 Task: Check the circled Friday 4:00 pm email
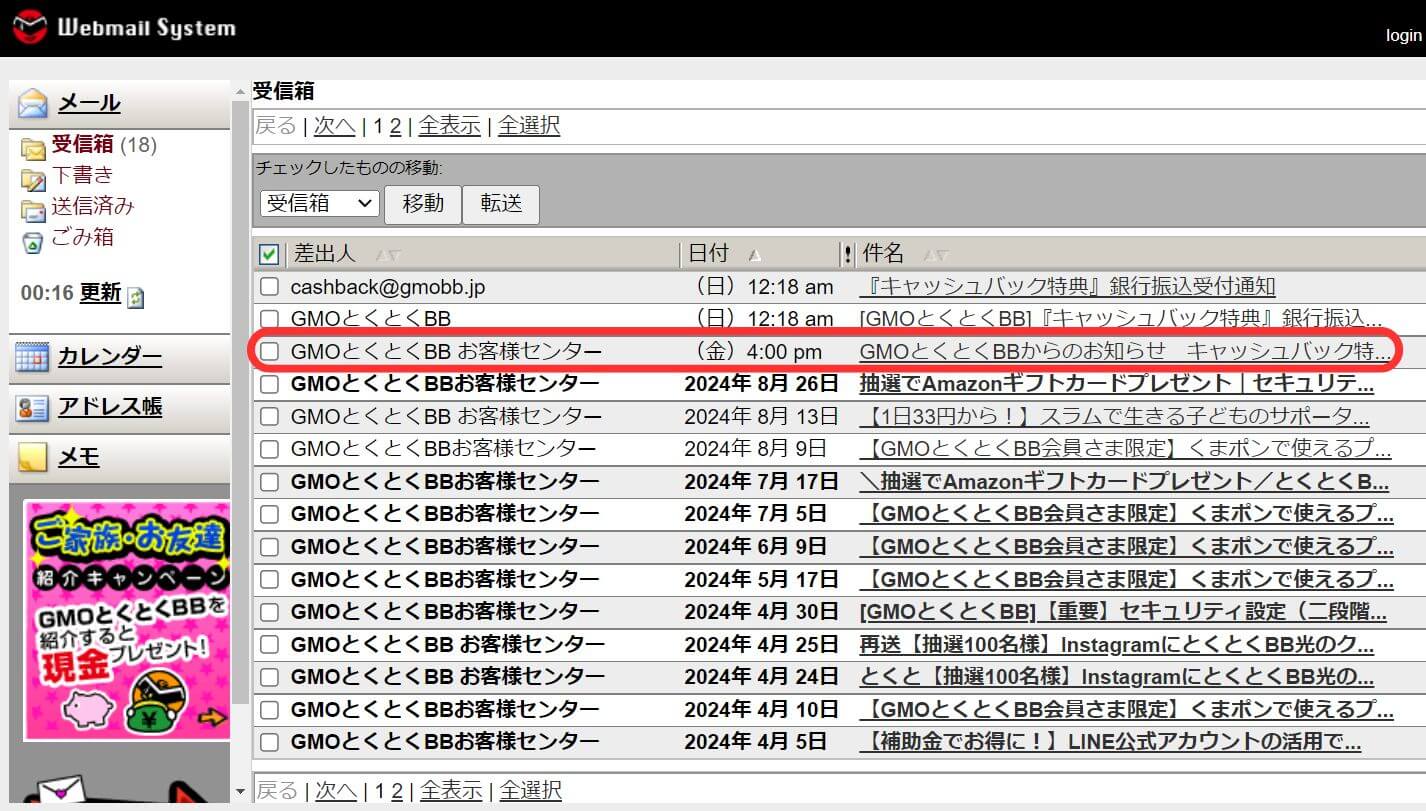268,350
